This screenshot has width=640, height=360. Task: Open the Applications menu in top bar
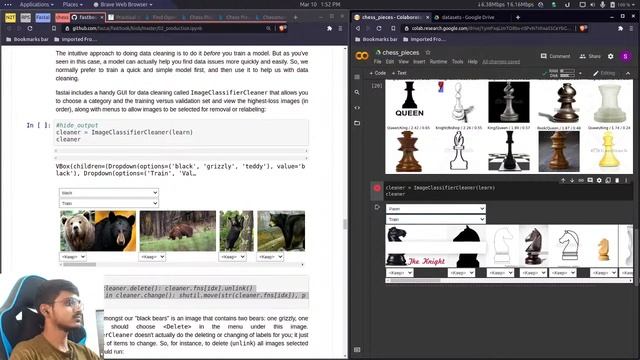[36, 4]
